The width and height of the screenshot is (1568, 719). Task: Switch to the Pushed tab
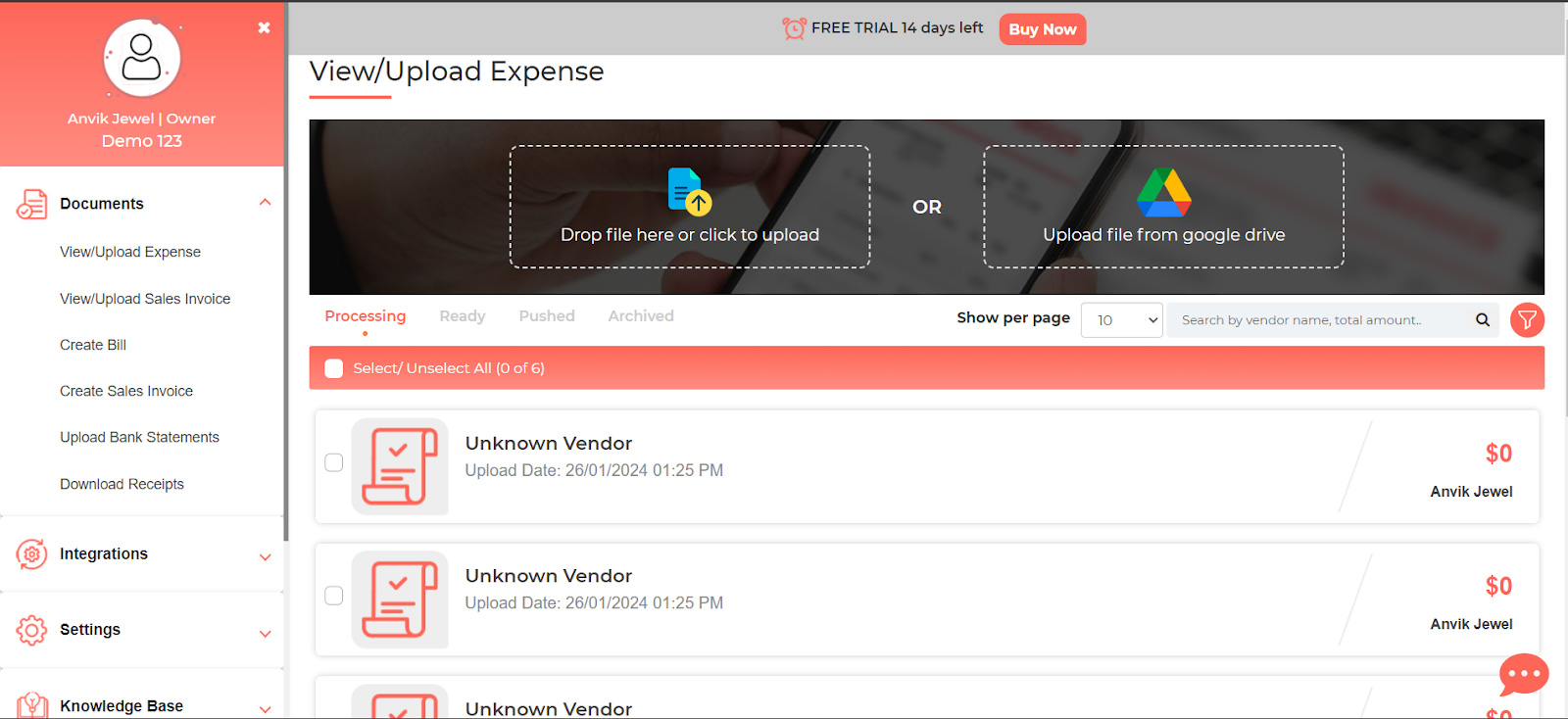point(547,316)
